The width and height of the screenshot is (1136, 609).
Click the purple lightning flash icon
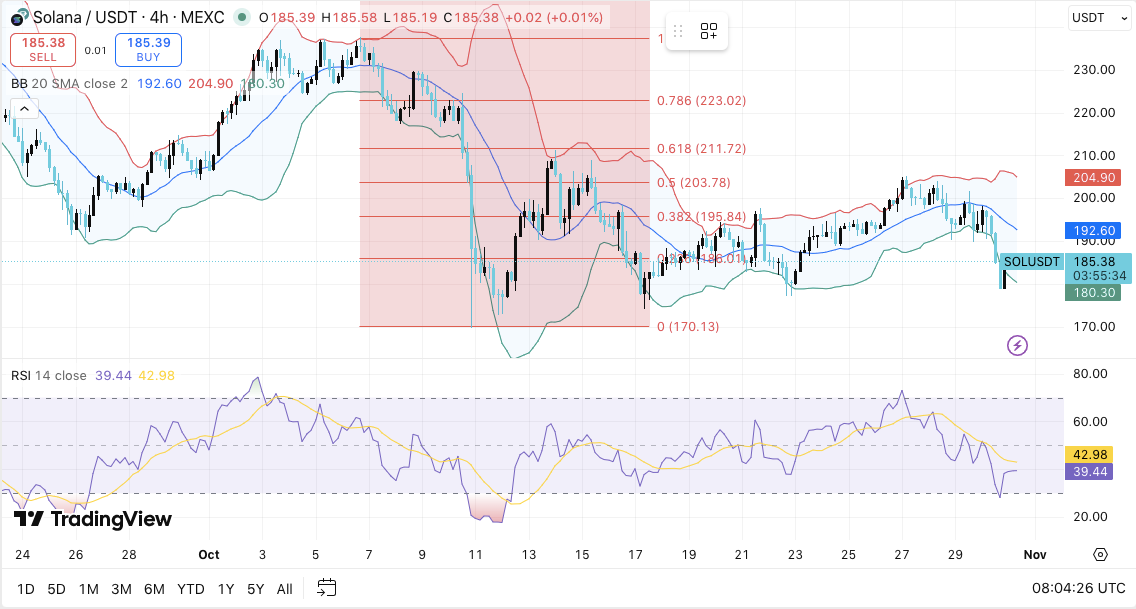pos(1017,345)
